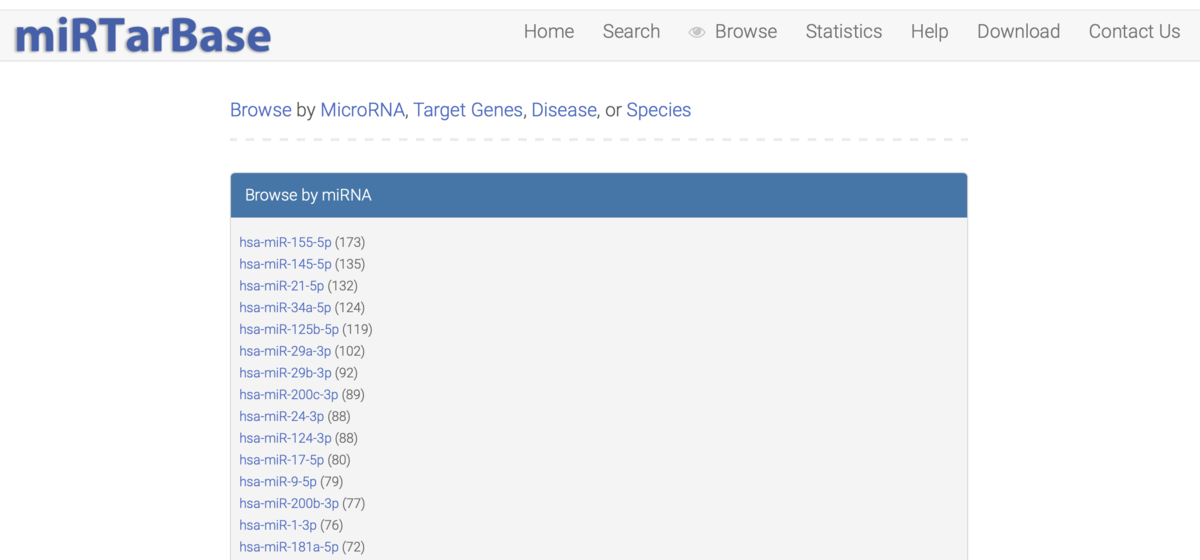1200x560 pixels.
Task: Browse by MicroRNA link
Action: tap(363, 110)
